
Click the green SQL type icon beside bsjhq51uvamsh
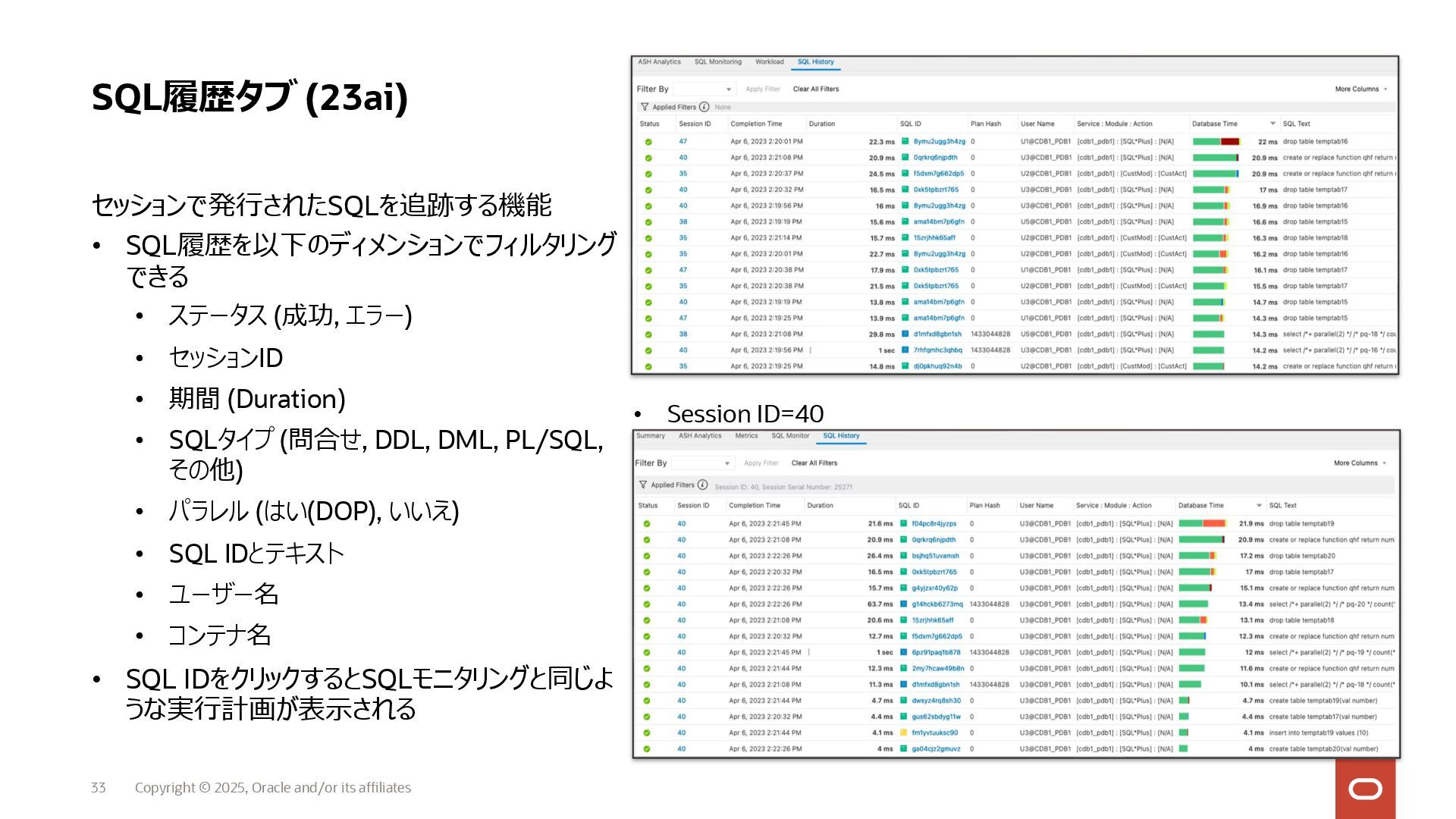(x=903, y=556)
